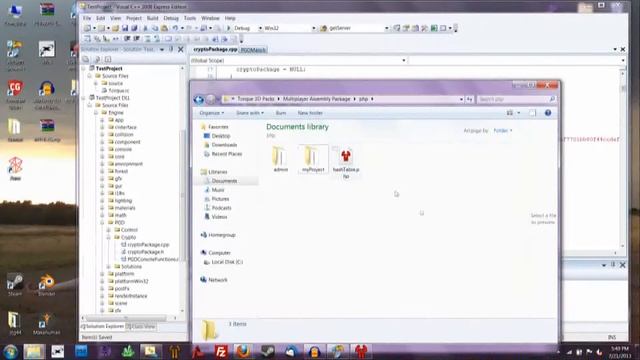Open the Share with menu in explorer
Image resolution: width=640 pixels, height=360 pixels.
[x=250, y=113]
